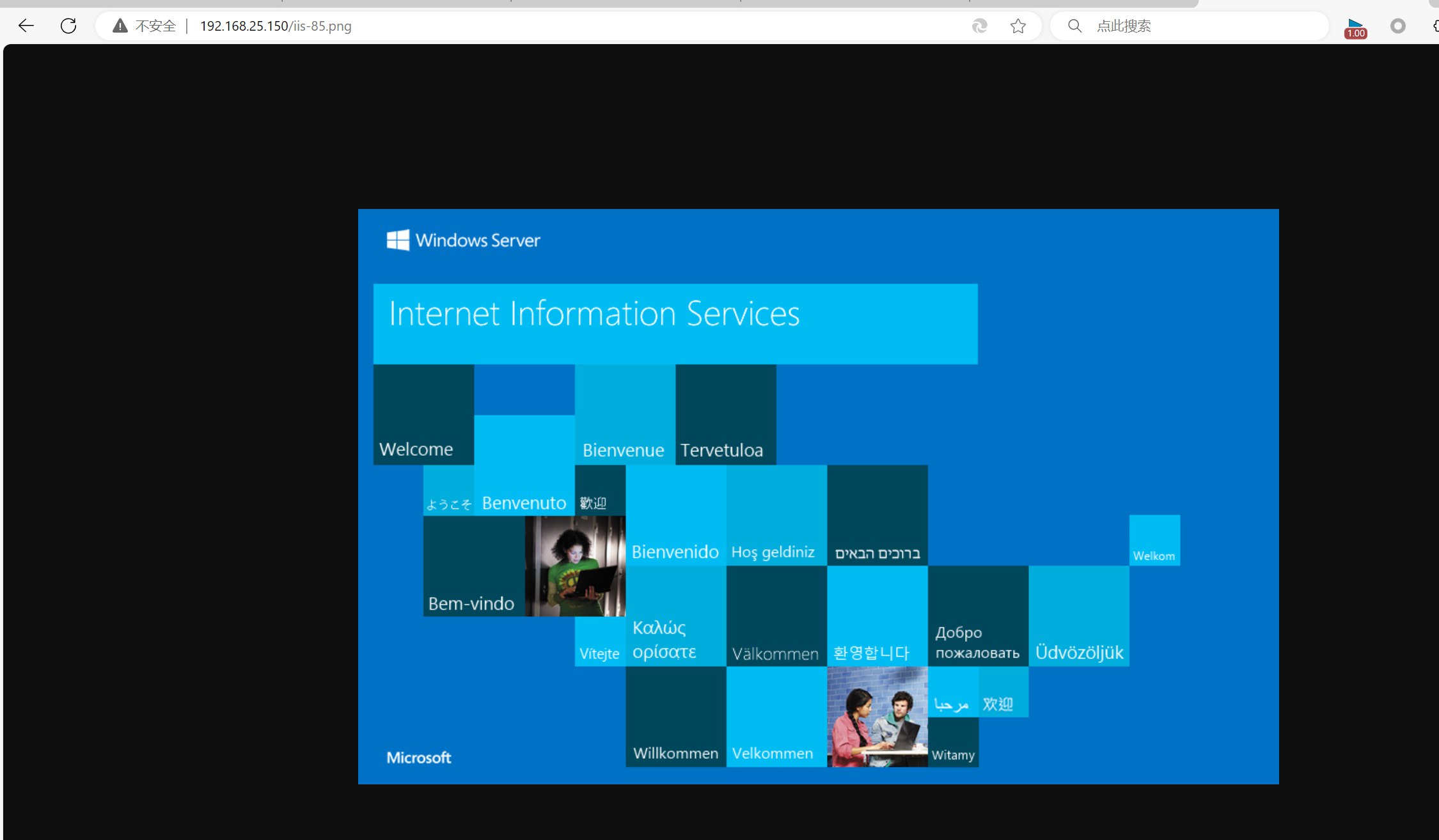Click the small Welkom tile
This screenshot has width=1439, height=840.
click(1154, 540)
